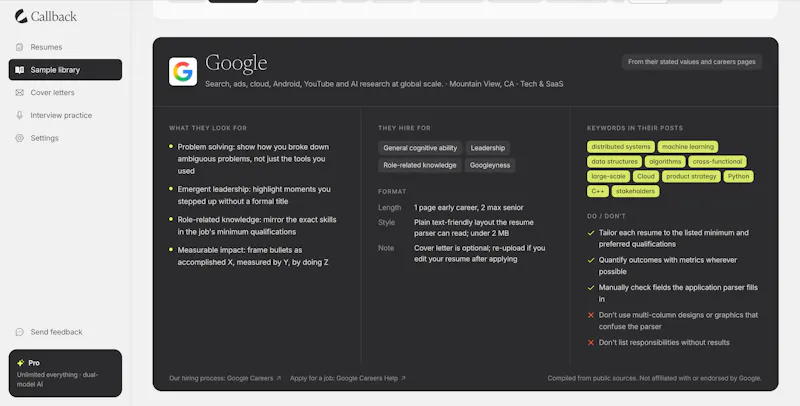The image size is (800, 406).
Task: Open 'Our hiring process: Google Careers' link
Action: coord(225,378)
